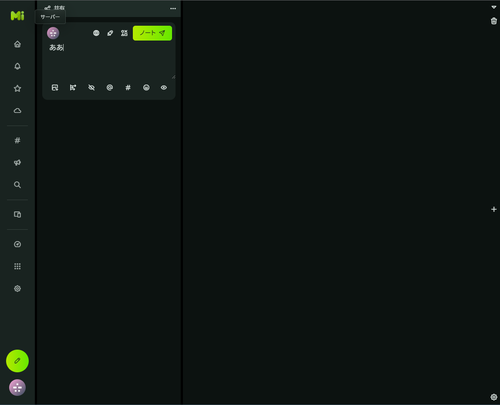This screenshot has width=500, height=405.
Task: Open the Home timeline from sidebar
Action: tap(17, 44)
